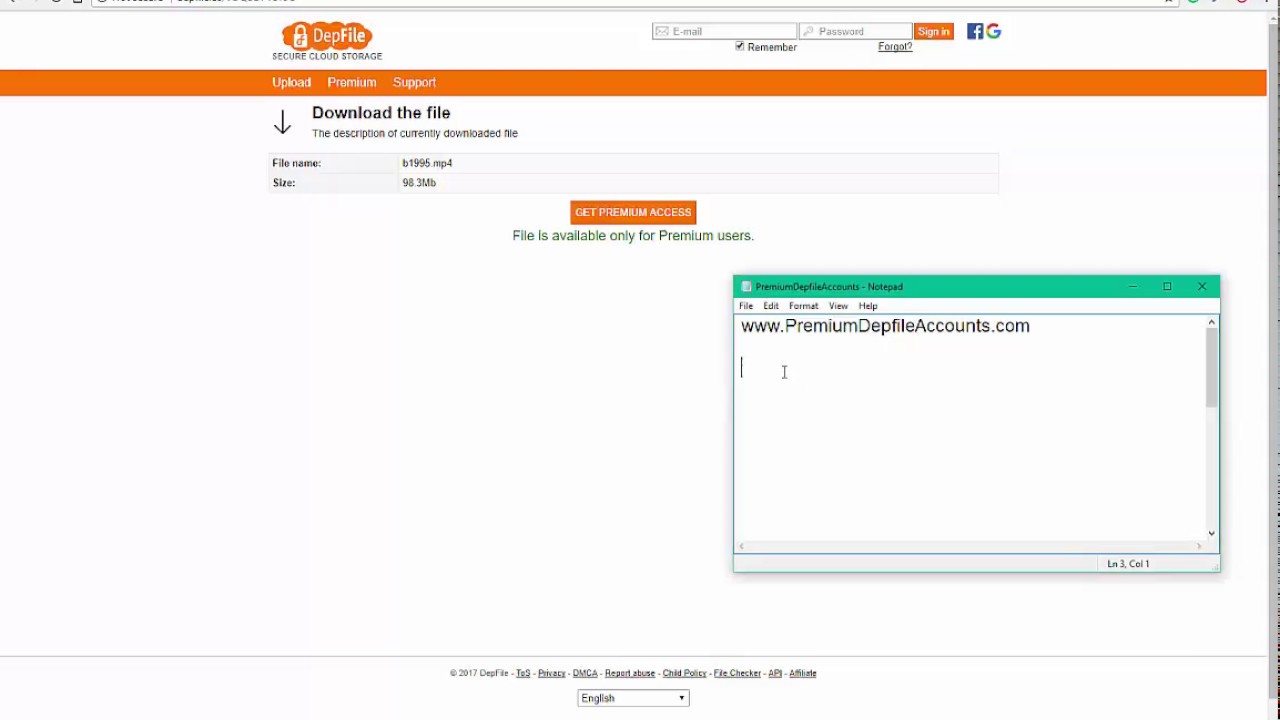This screenshot has height=720, width=1280.
Task: Open the File Checker link
Action: [x=737, y=673]
